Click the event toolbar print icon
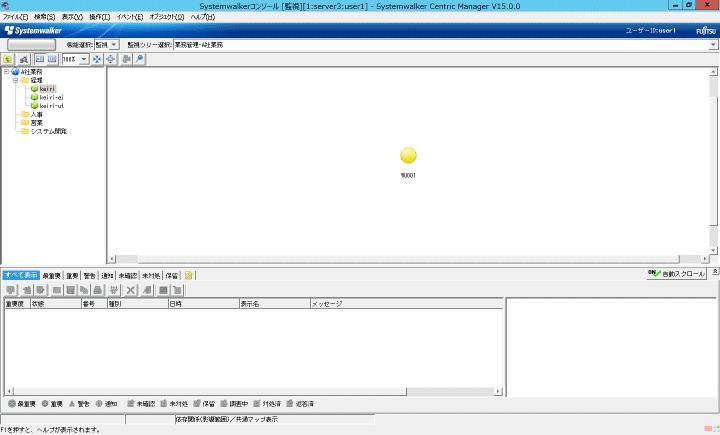 click(97, 290)
